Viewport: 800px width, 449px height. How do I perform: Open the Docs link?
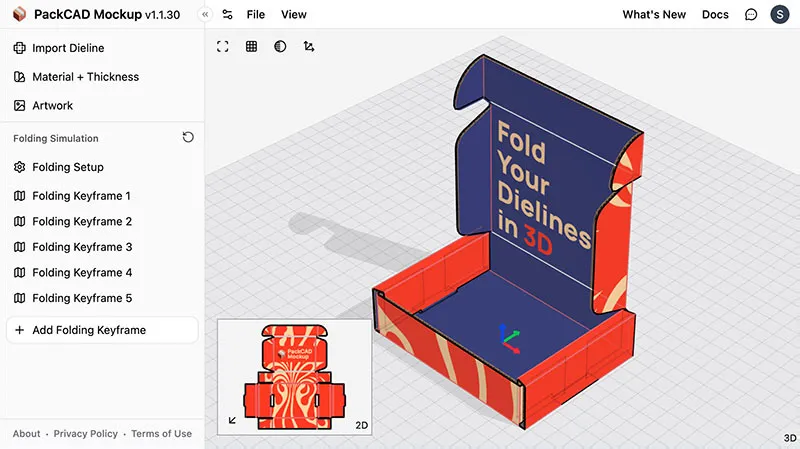[x=715, y=15]
